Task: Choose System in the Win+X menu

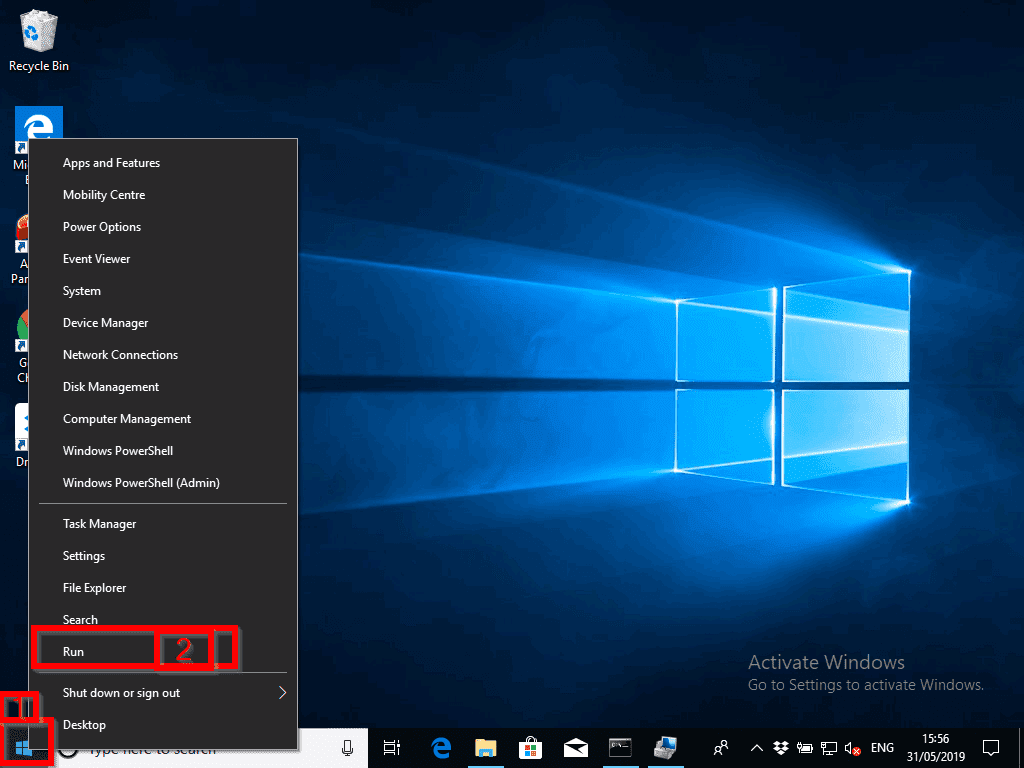Action: pyautogui.click(x=163, y=291)
